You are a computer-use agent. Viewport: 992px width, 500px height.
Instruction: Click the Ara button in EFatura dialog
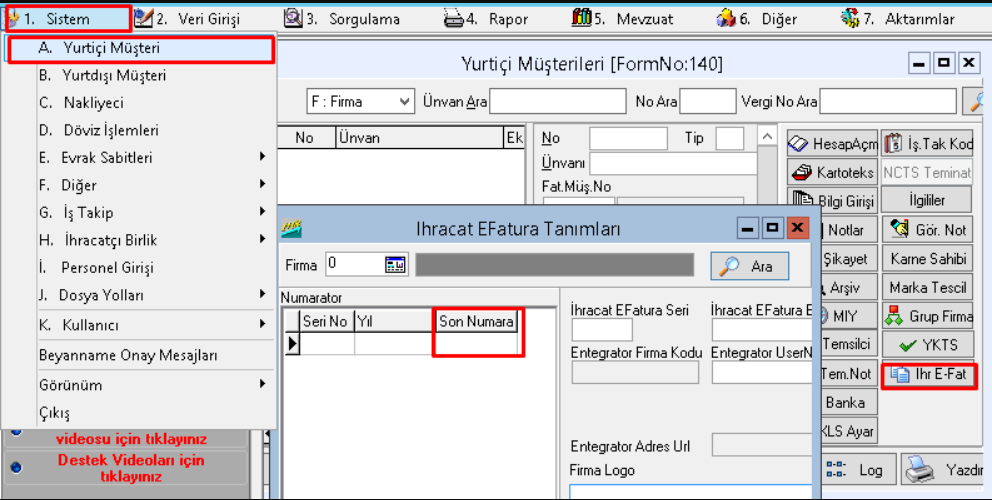(750, 266)
